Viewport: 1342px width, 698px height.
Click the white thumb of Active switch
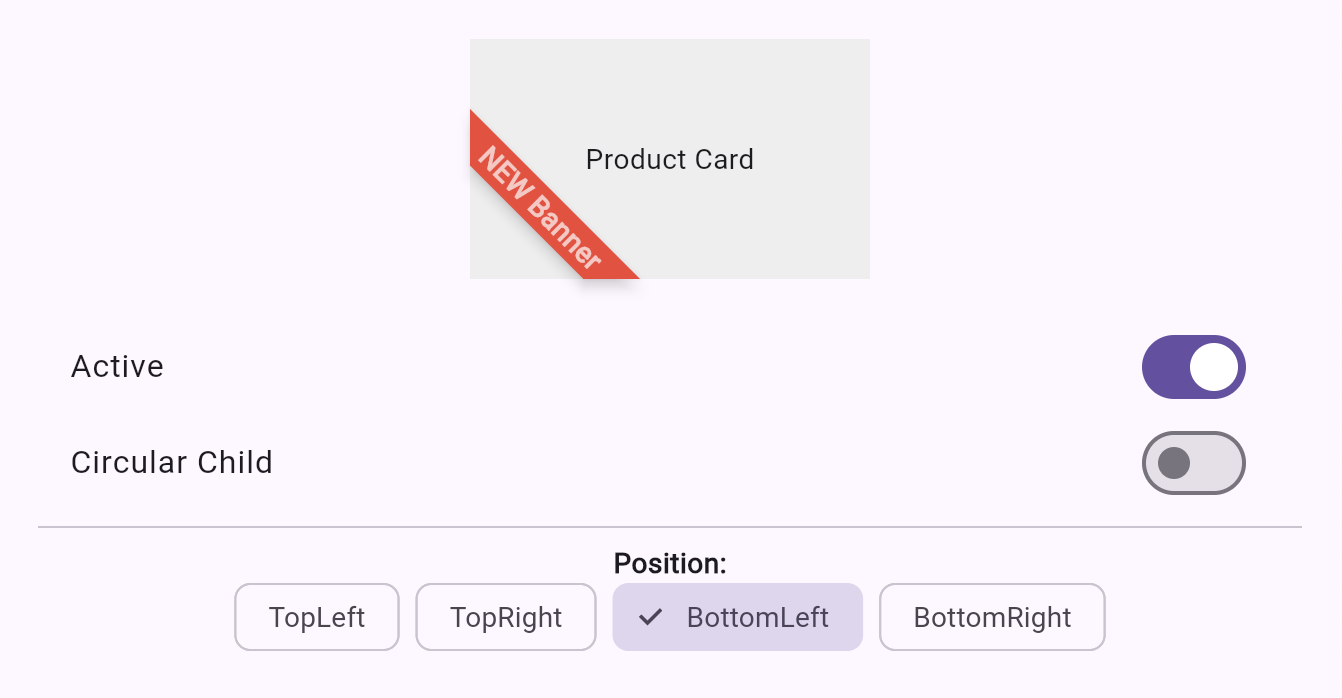coord(1215,367)
